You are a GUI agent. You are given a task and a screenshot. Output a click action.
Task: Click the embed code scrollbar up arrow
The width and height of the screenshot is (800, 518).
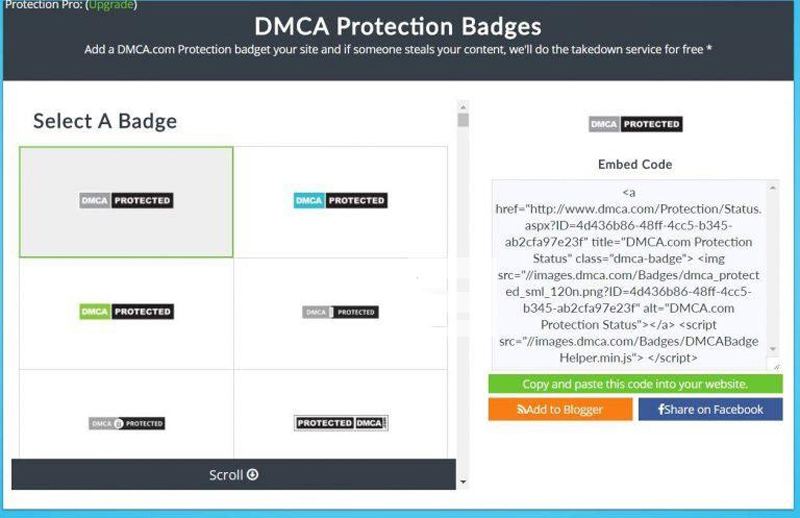point(773,187)
